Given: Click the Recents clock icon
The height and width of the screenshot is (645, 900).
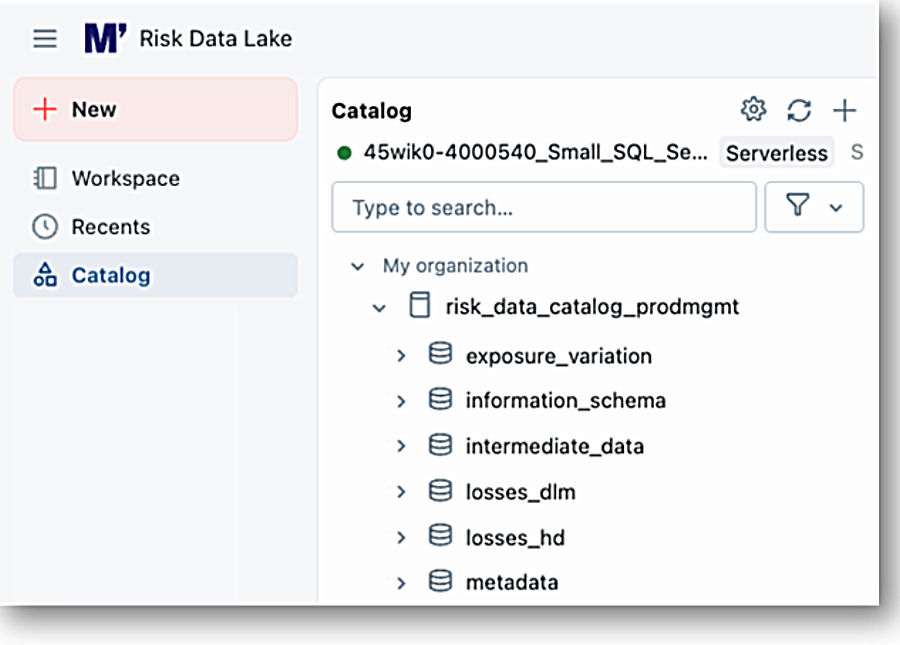Looking at the screenshot, I should click(x=45, y=227).
